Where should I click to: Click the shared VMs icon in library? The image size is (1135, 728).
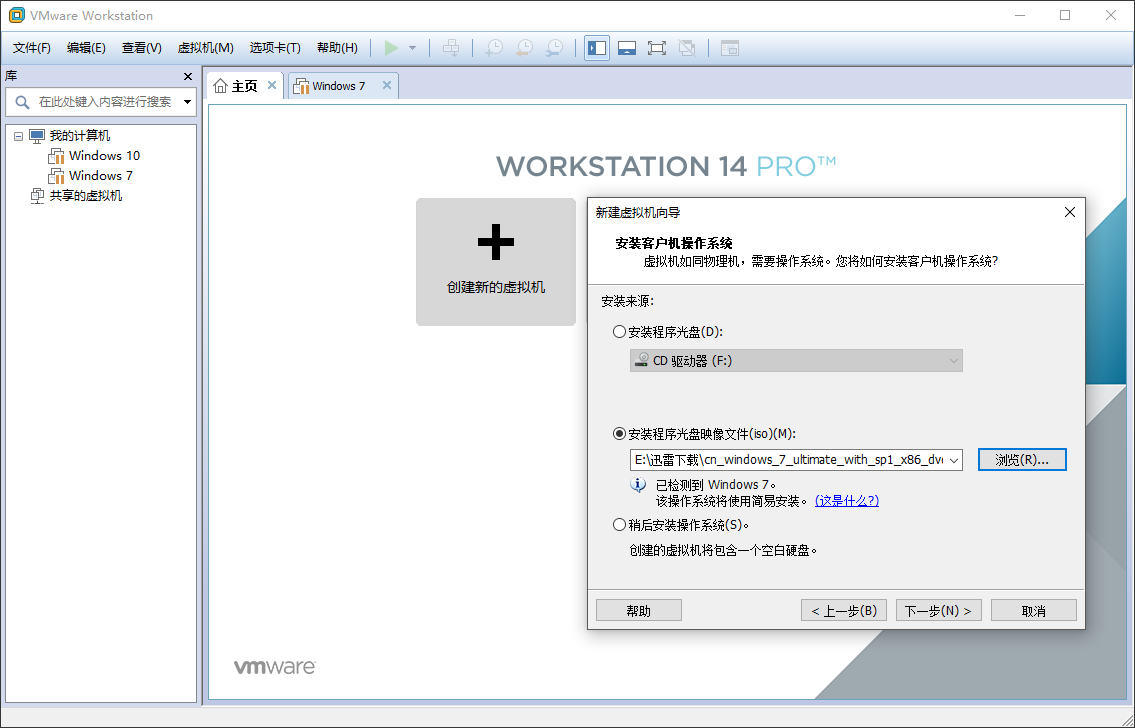tap(37, 195)
